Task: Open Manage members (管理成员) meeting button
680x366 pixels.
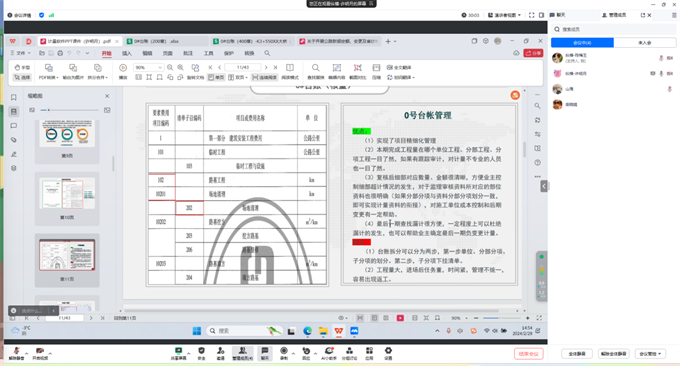Action: pyautogui.click(x=242, y=353)
